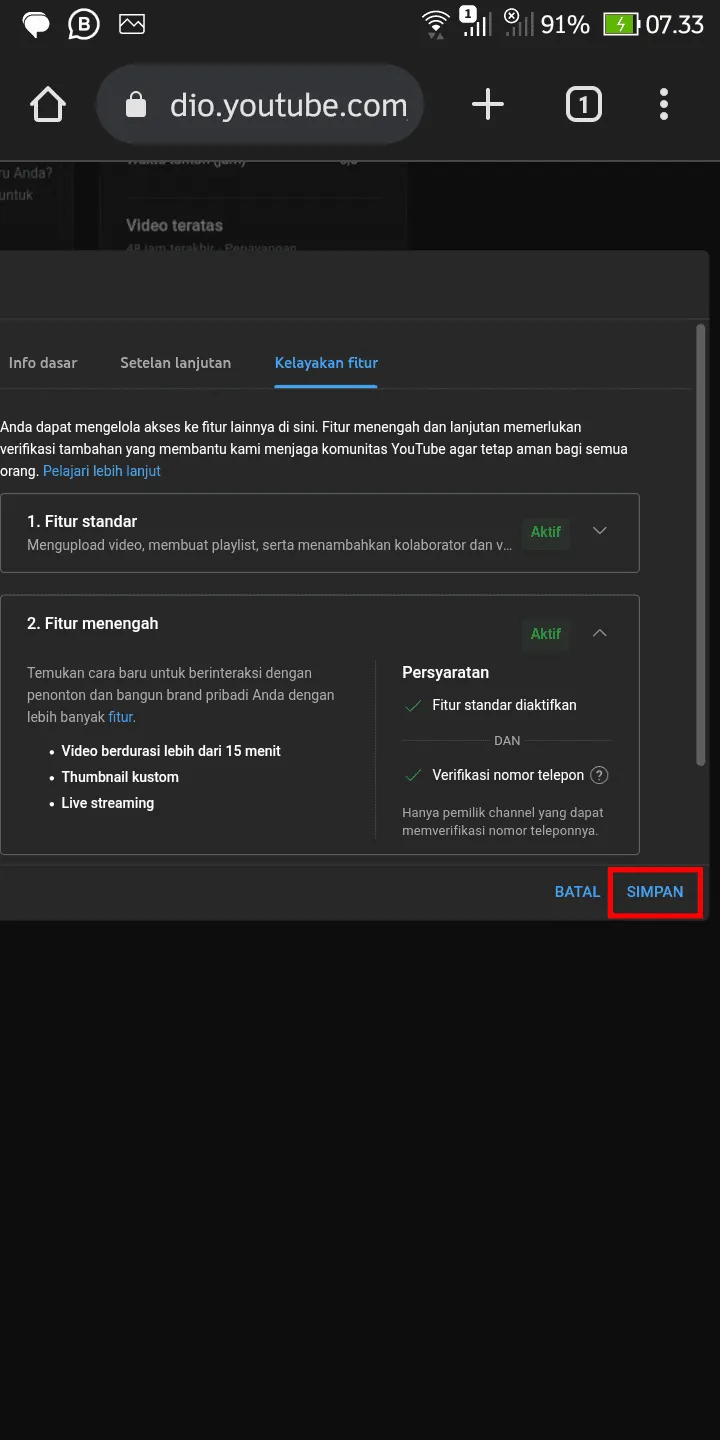Click the Live streaming bullet
This screenshot has width=720, height=1440.
click(108, 803)
